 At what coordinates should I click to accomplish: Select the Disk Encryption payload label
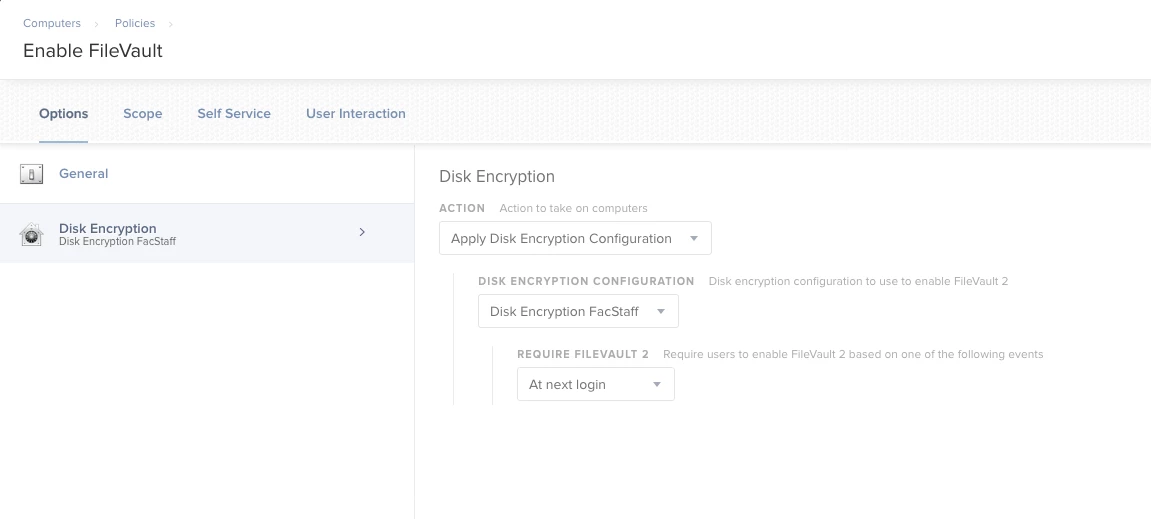click(x=107, y=228)
